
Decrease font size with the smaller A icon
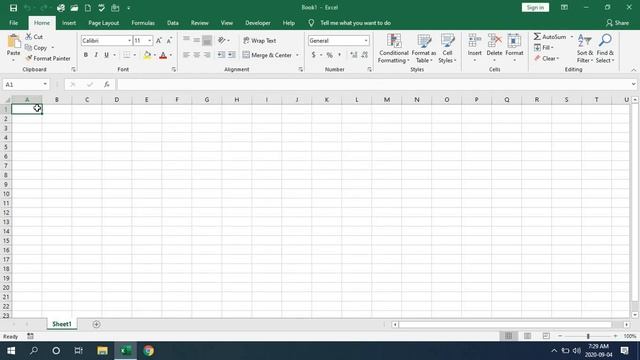coord(169,40)
